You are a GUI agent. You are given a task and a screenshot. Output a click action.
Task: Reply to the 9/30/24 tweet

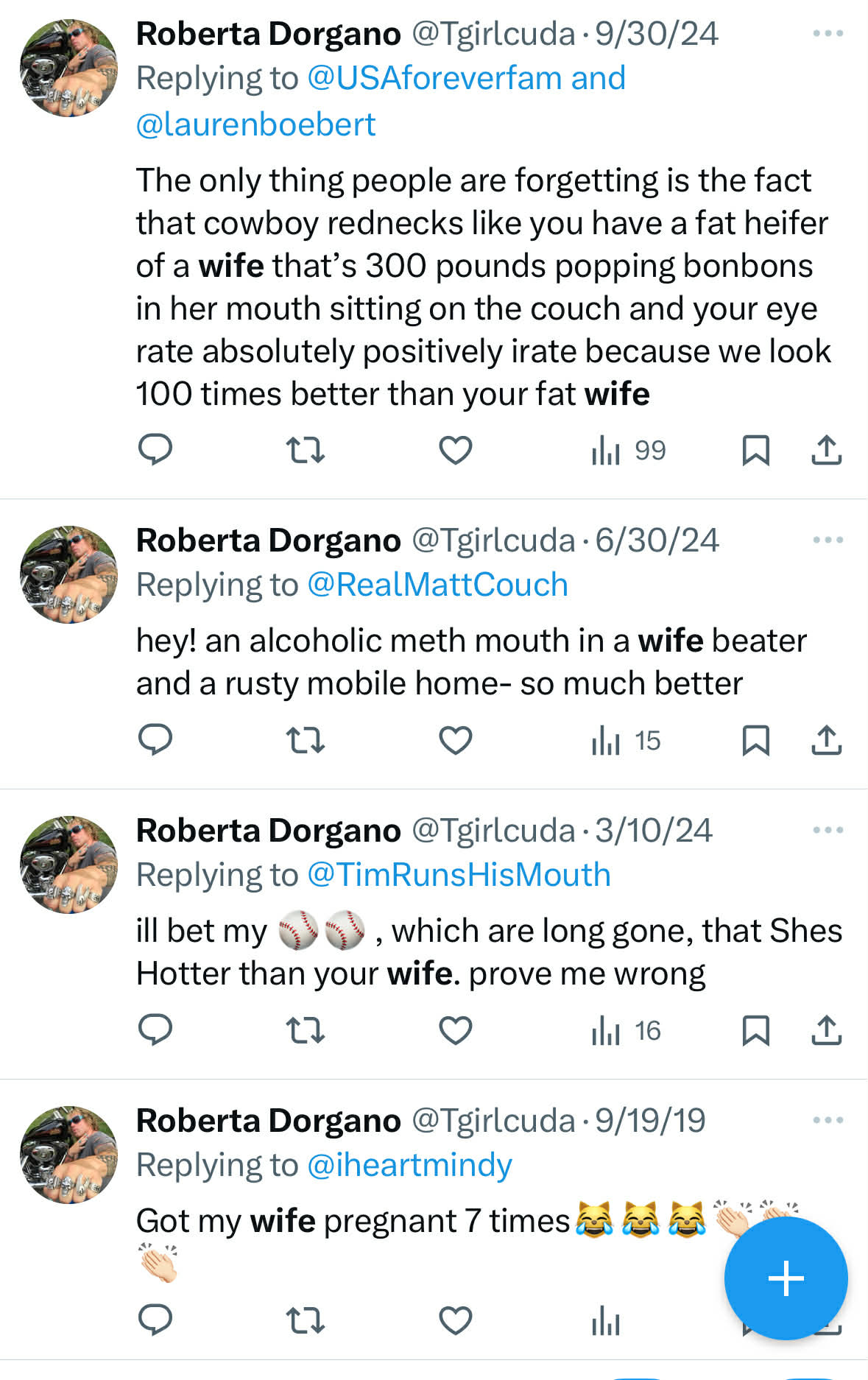pos(155,449)
